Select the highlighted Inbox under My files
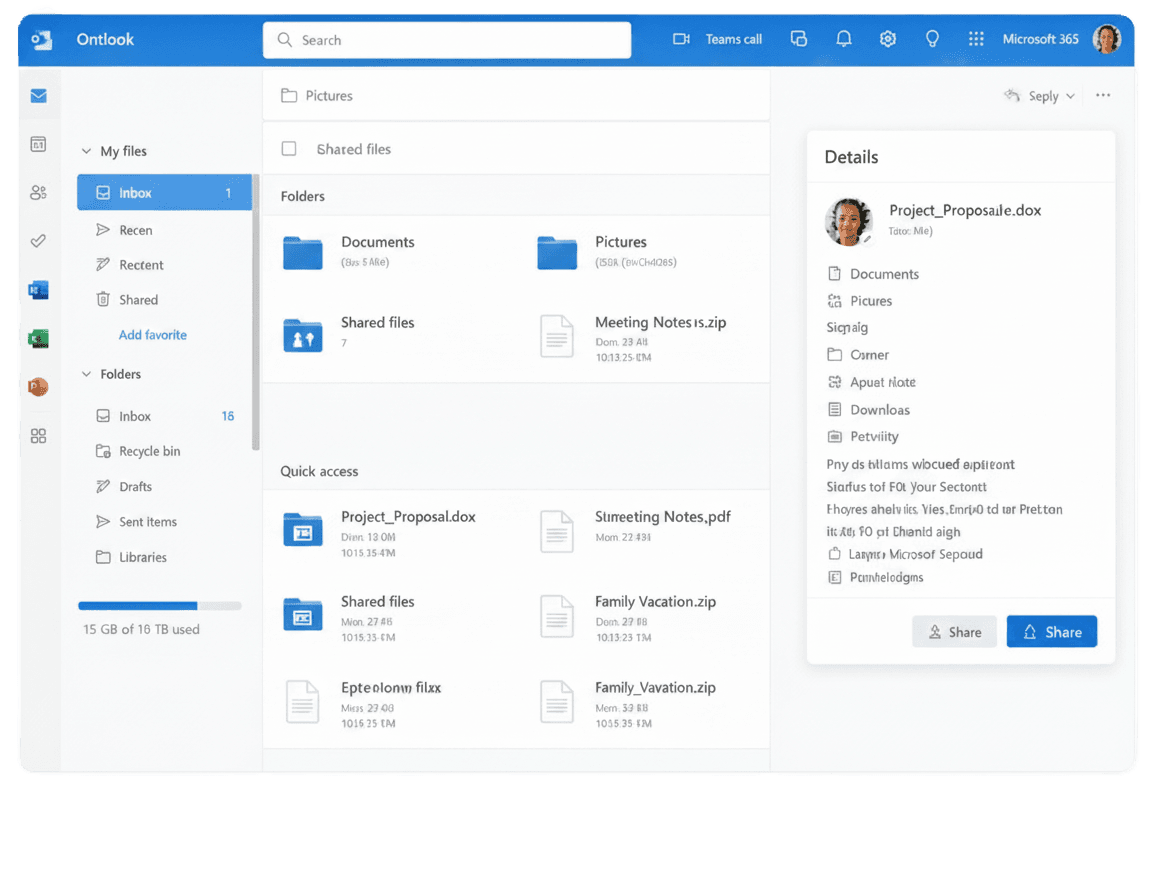The image size is (1152, 896). tap(164, 192)
